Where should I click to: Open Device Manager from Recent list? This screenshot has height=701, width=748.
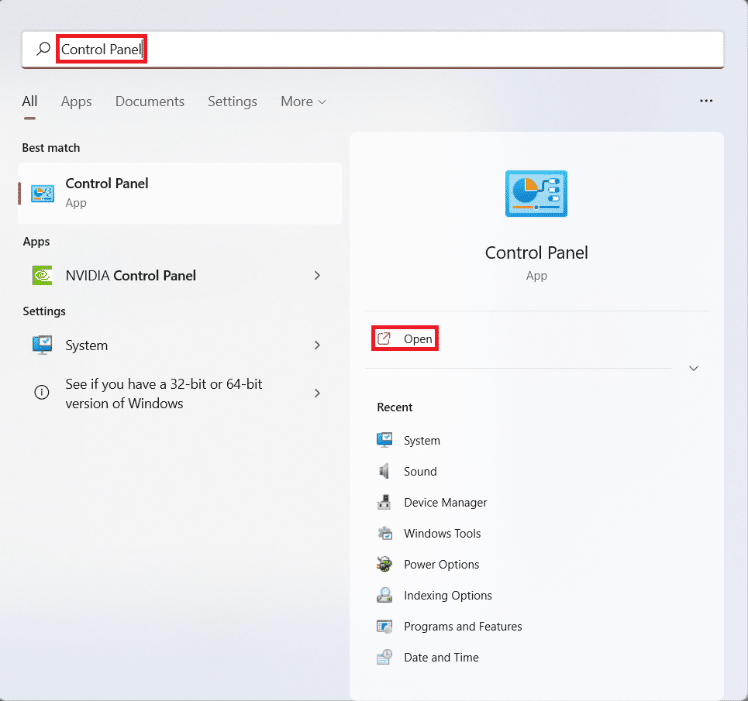click(x=446, y=502)
